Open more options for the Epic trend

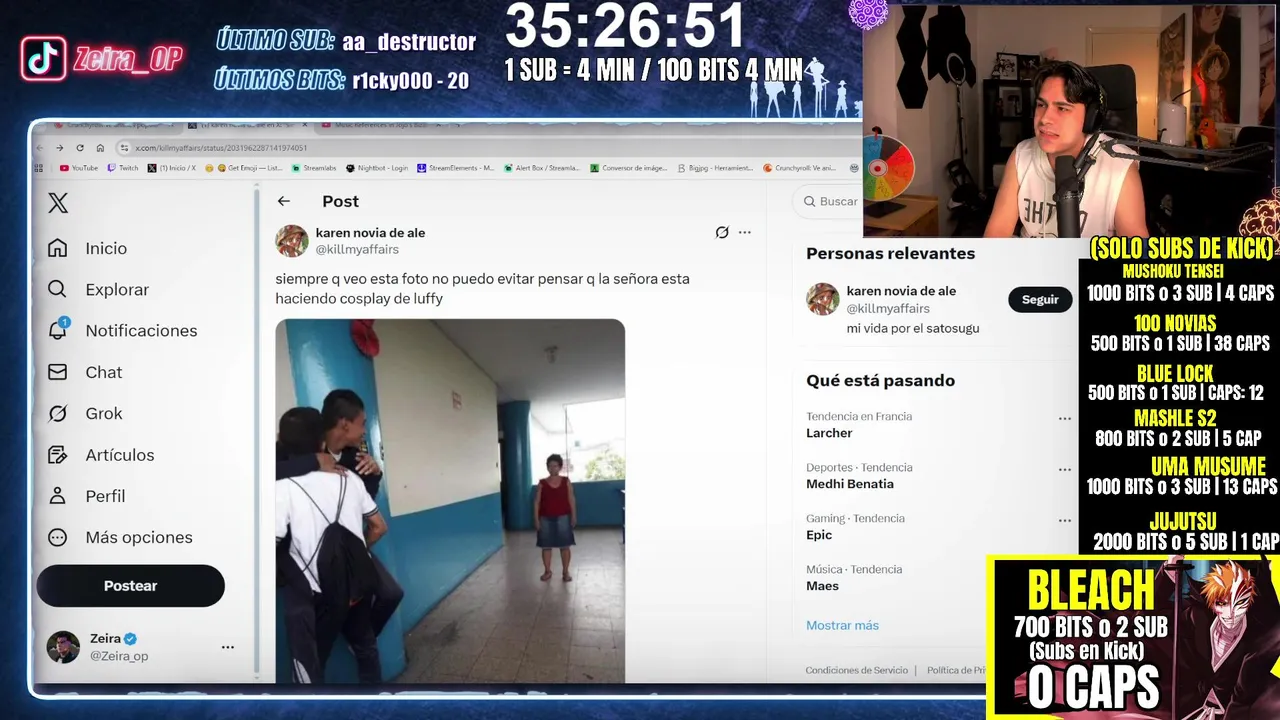[1065, 521]
